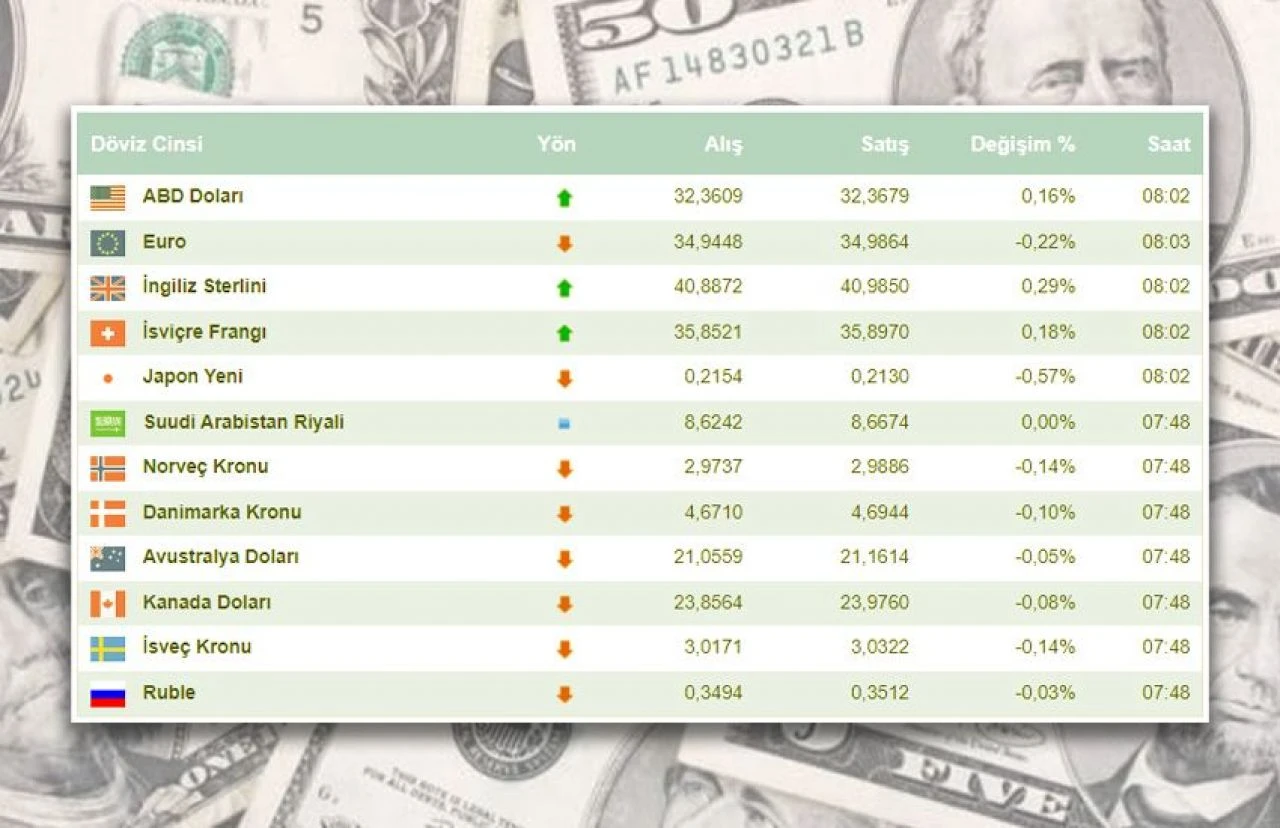This screenshot has width=1280, height=828.
Task: Select the Euro flag icon
Action: tap(105, 241)
